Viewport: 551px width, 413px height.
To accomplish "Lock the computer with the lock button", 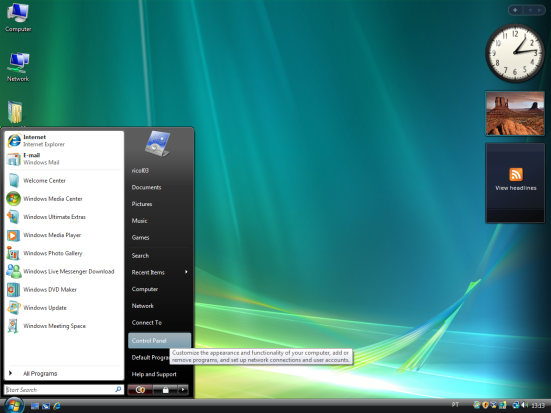I will point(165,389).
